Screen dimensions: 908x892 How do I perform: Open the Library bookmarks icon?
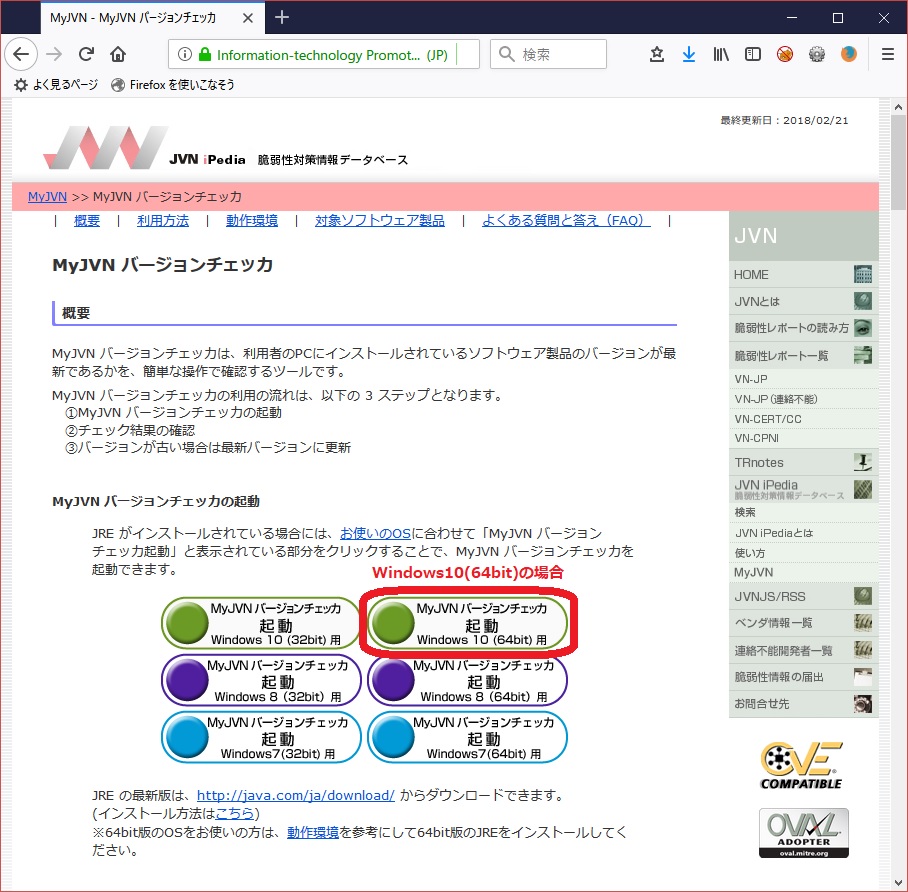721,54
